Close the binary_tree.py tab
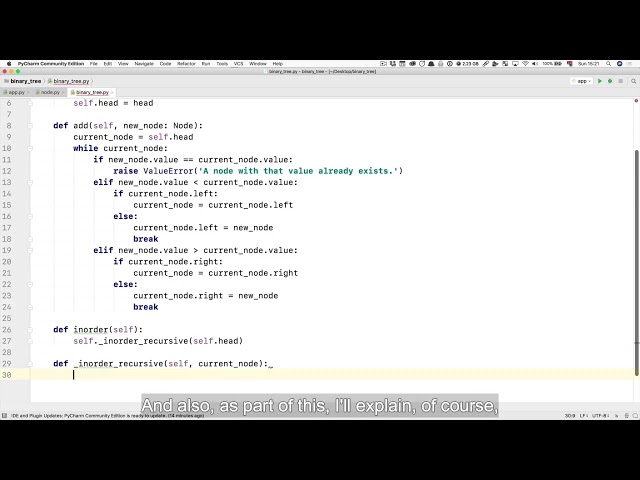Viewport: 640px width, 480px height. click(x=112, y=93)
